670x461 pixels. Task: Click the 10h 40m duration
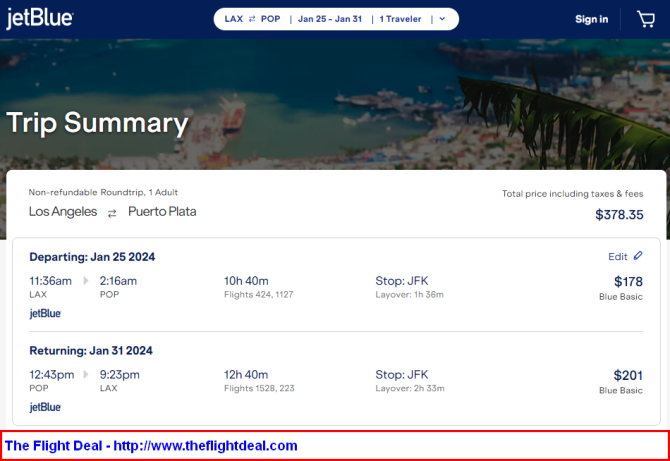(x=246, y=281)
